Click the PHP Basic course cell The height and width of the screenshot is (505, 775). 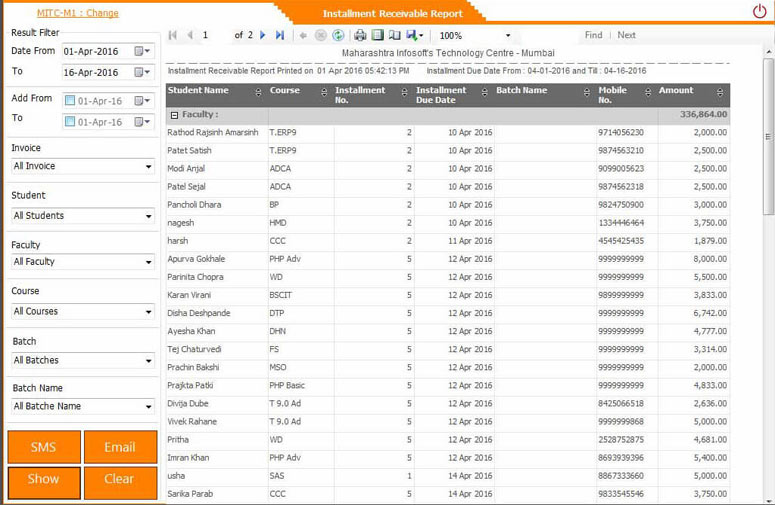point(287,385)
